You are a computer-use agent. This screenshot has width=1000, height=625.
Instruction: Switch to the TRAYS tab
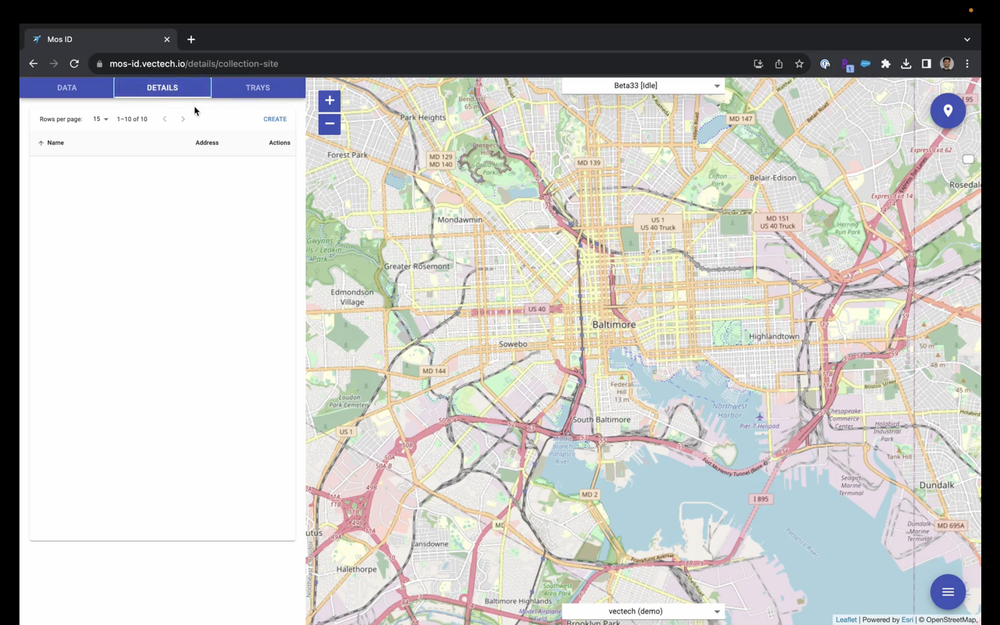pyautogui.click(x=258, y=88)
